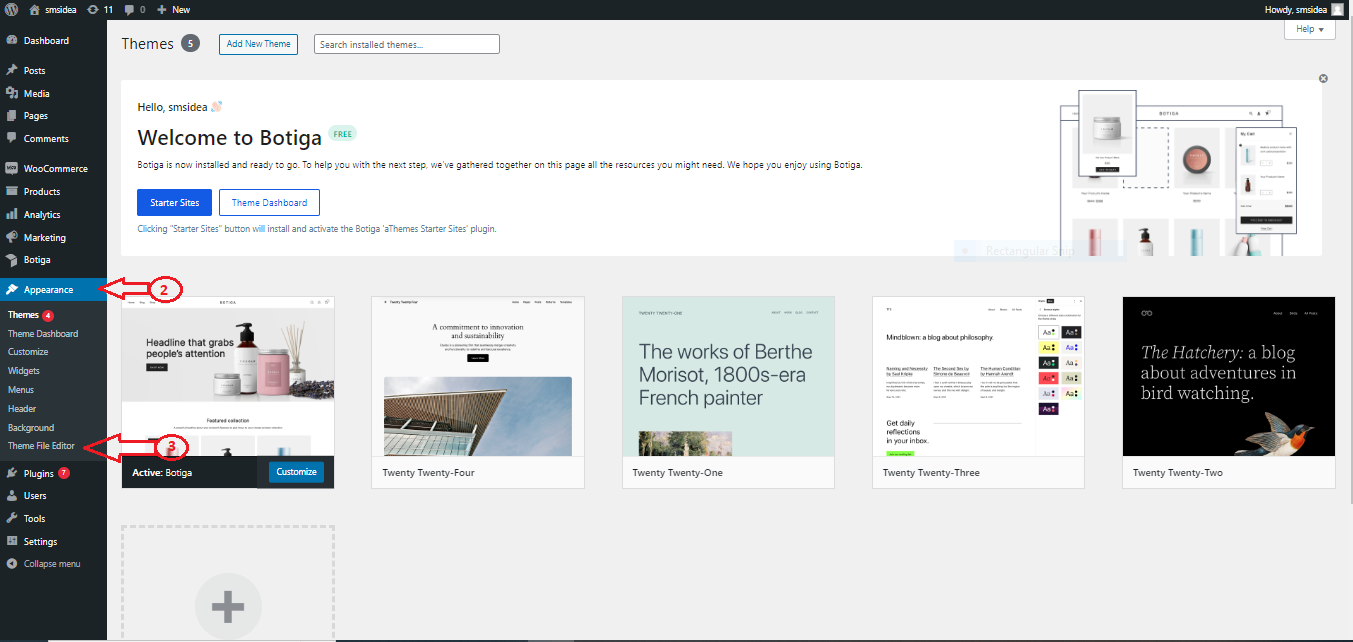1353x642 pixels.
Task: Click the themes count badge showing 5
Action: click(x=190, y=44)
